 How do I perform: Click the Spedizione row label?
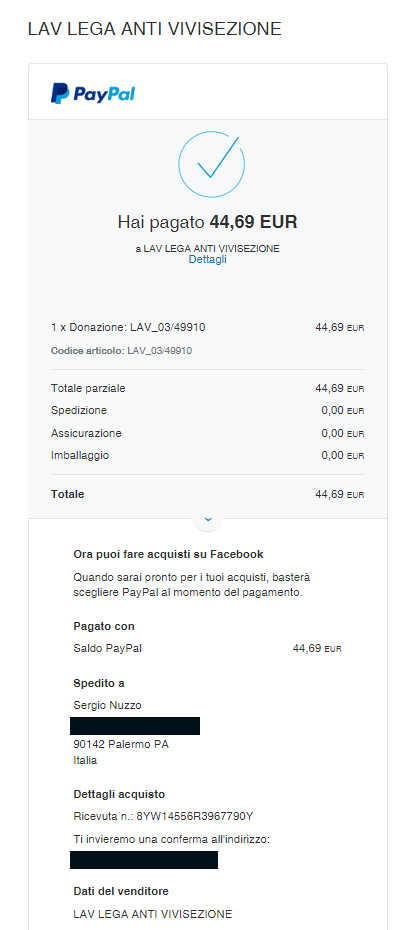79,410
